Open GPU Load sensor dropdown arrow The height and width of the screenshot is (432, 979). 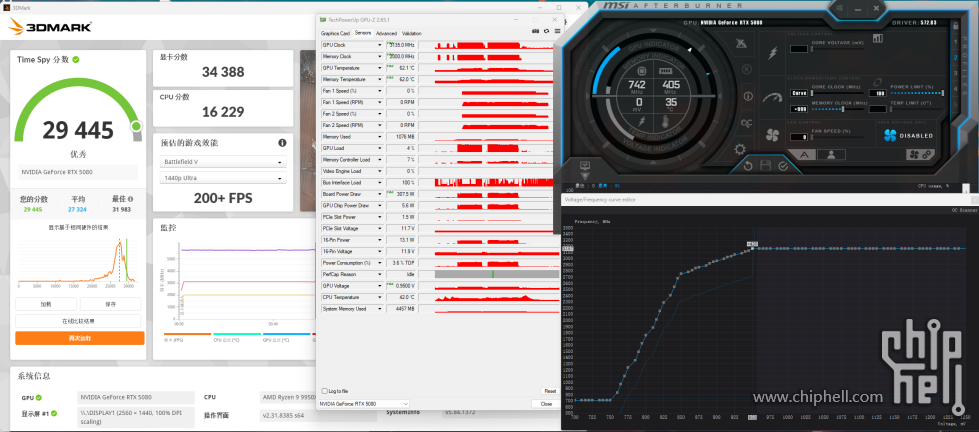tap(379, 148)
